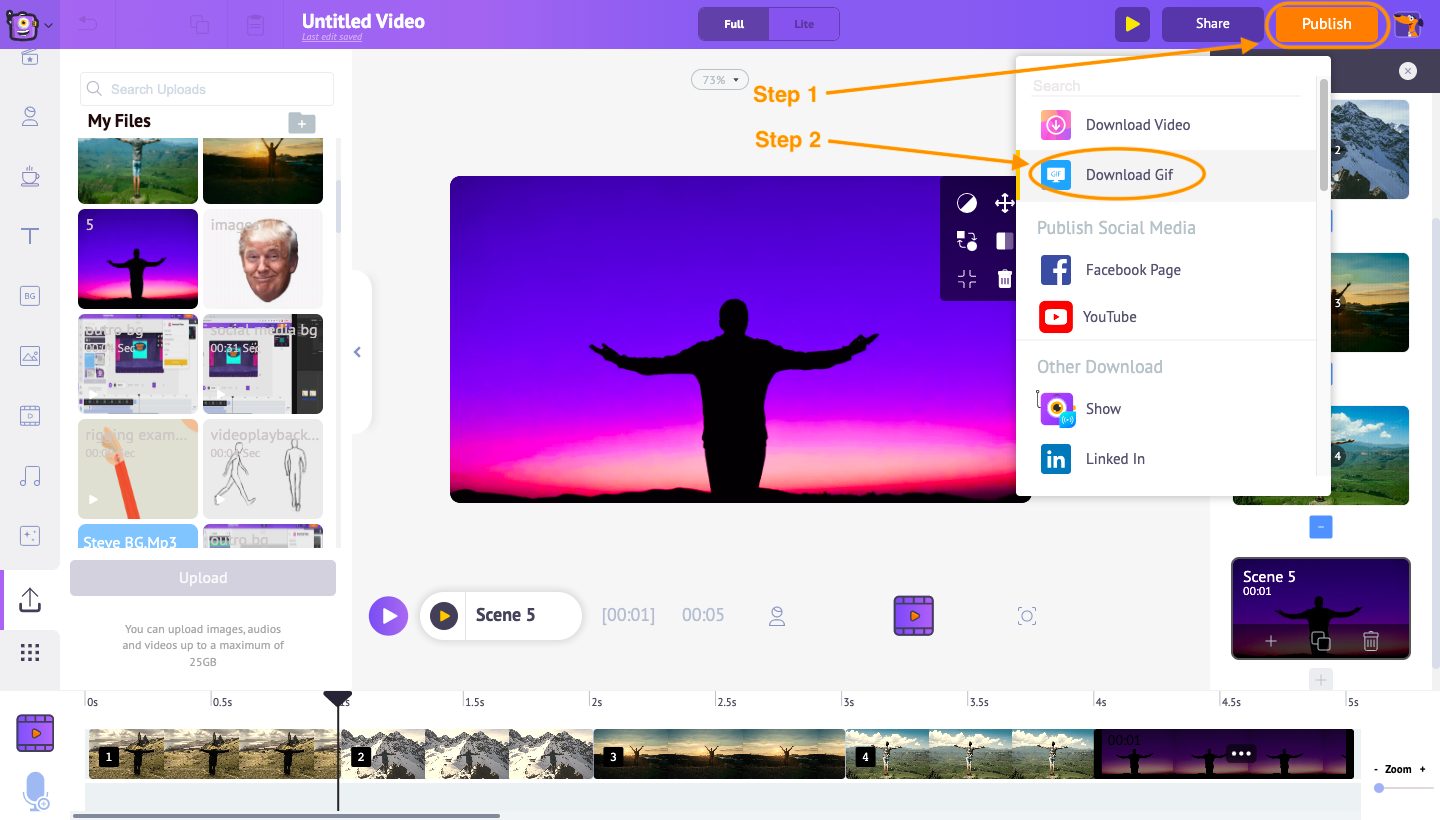This screenshot has height=820, width=1440.
Task: Collapse the library panel with arrow
Action: [x=357, y=352]
